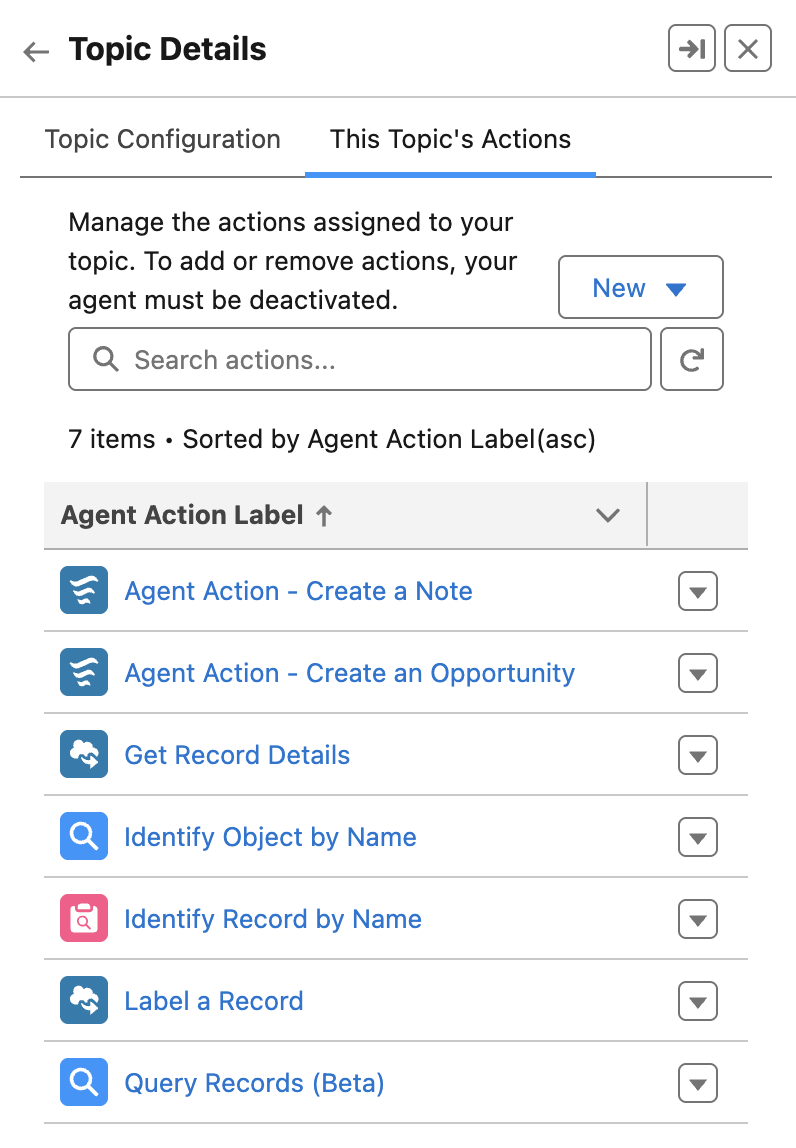Open row menu for Create an Opportunity

pyautogui.click(x=698, y=673)
